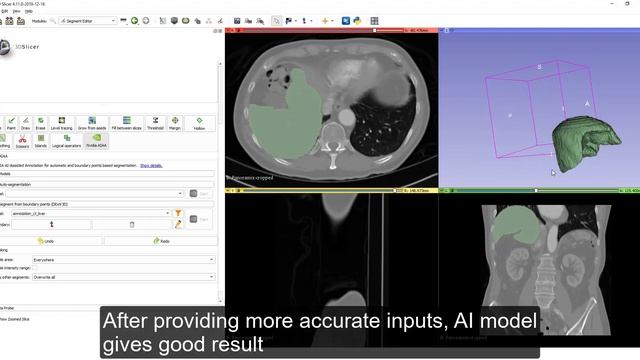
Task: Open the Edit menu
Action: 4,11
